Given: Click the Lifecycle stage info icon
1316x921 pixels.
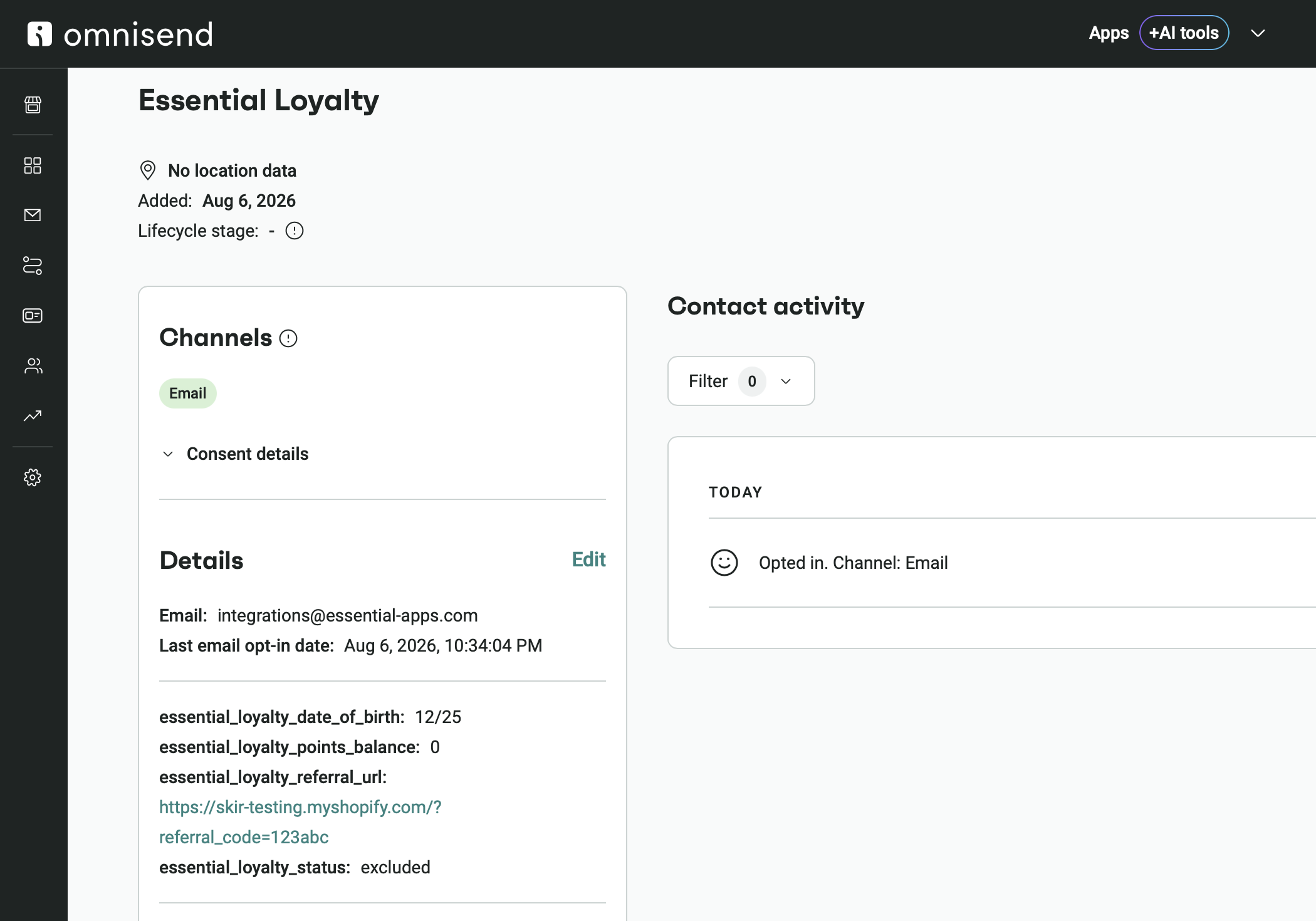Looking at the screenshot, I should pos(295,231).
